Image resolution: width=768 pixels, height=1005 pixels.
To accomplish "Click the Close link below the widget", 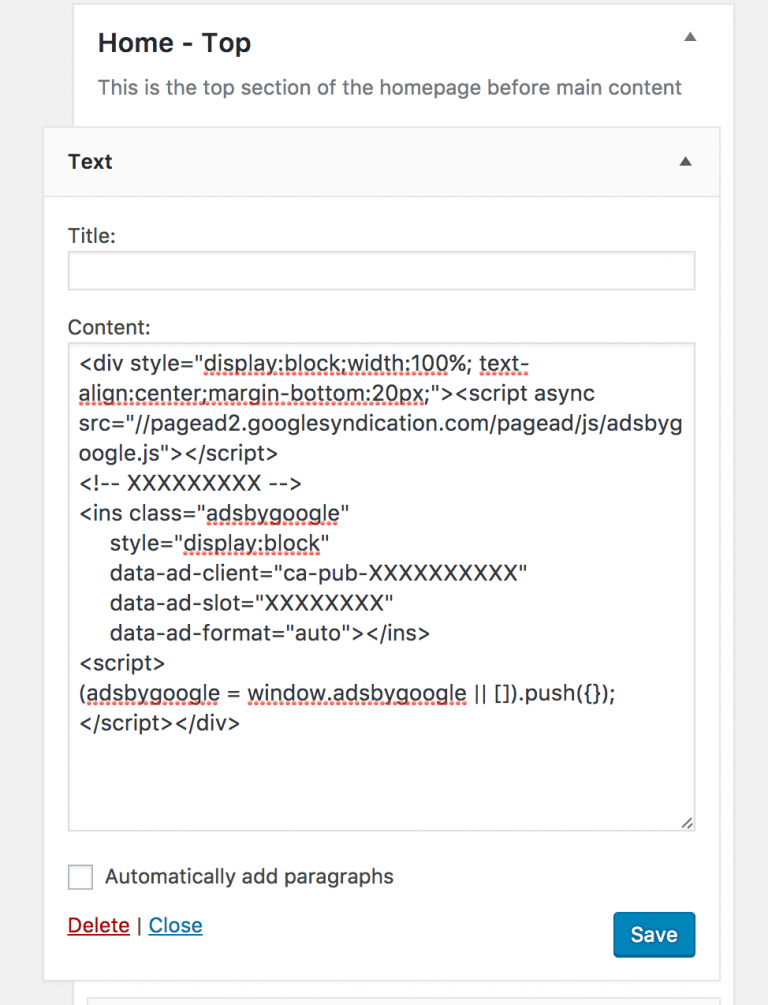I will (175, 925).
